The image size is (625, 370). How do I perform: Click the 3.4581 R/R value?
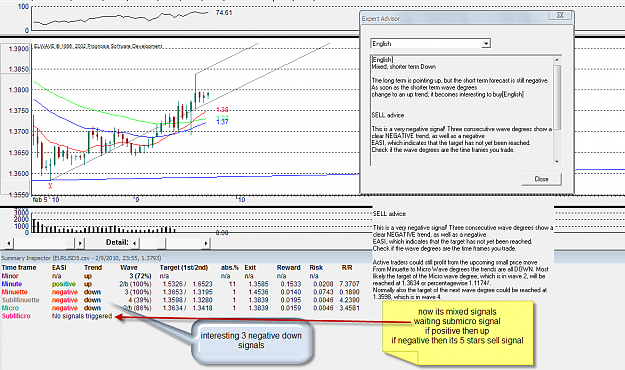click(349, 308)
